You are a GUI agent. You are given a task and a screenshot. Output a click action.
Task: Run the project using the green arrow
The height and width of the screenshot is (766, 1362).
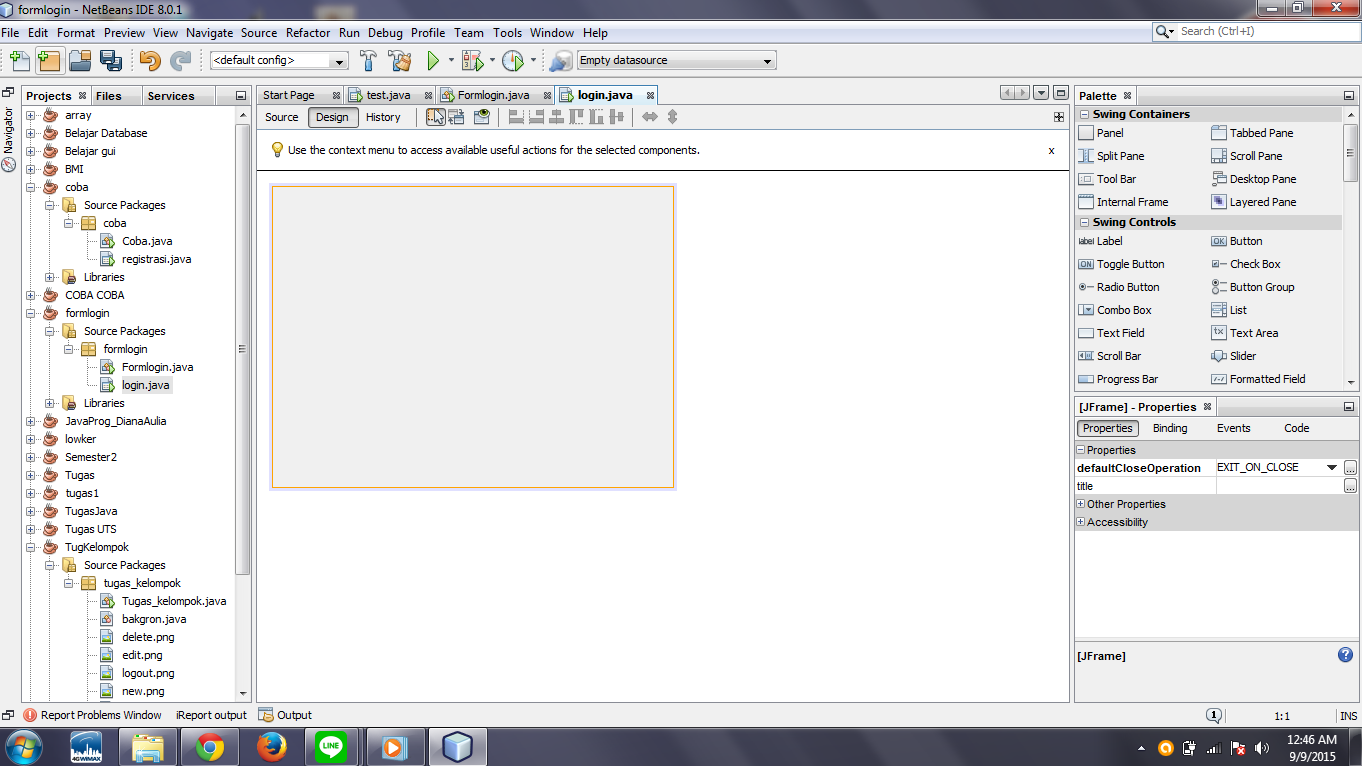[x=434, y=60]
